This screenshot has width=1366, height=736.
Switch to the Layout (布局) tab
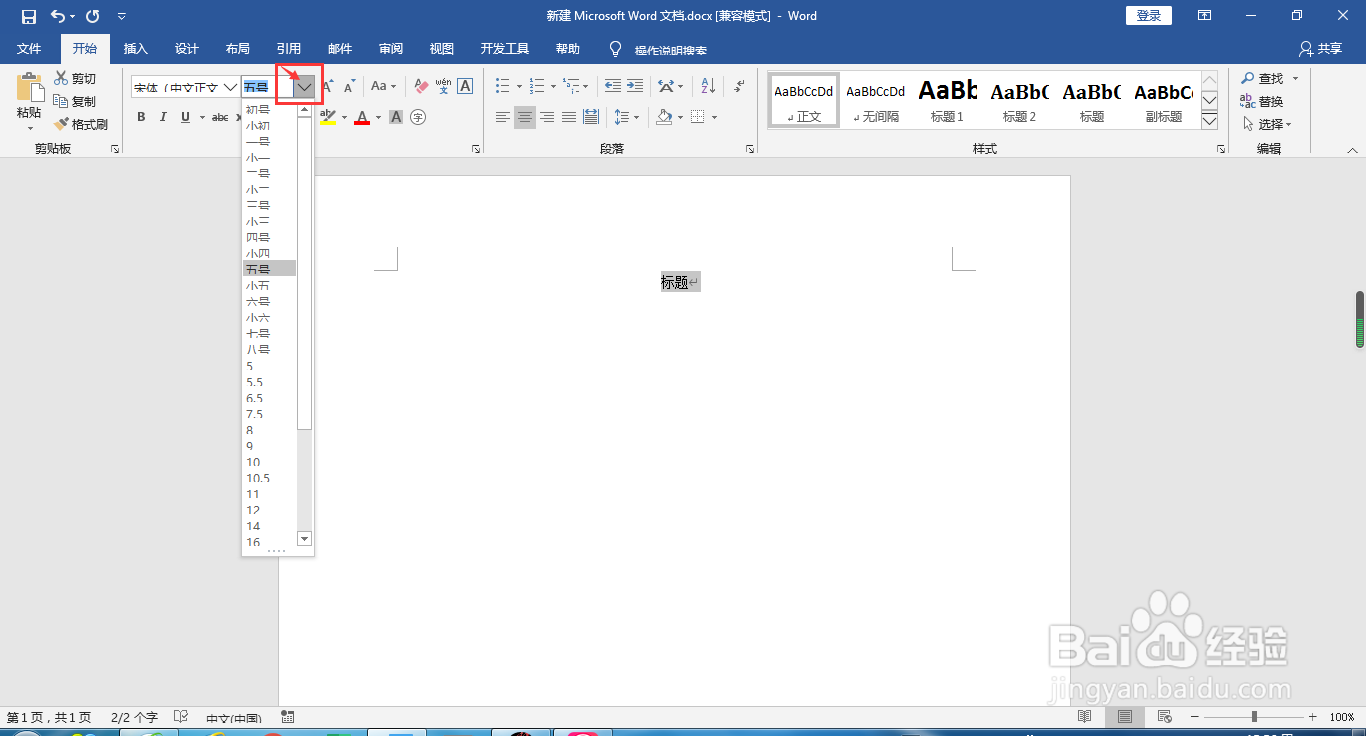click(237, 49)
